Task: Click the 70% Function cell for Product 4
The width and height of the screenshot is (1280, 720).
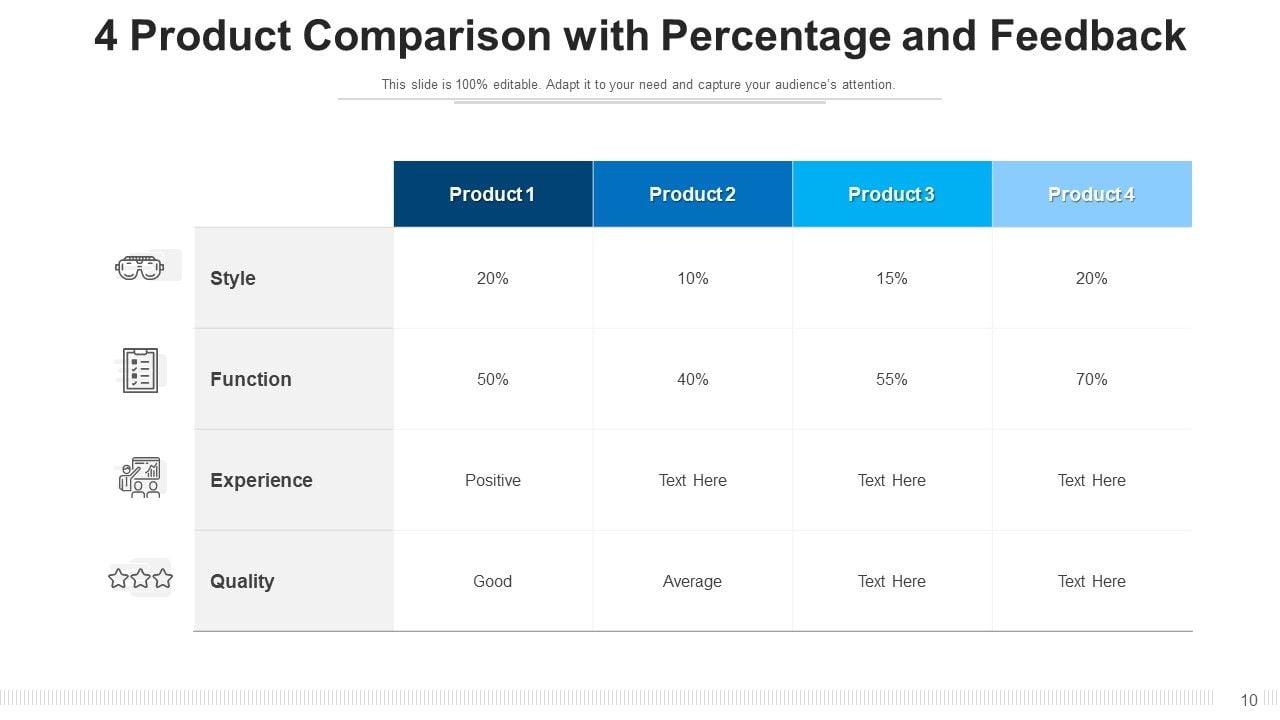Action: 1091,379
